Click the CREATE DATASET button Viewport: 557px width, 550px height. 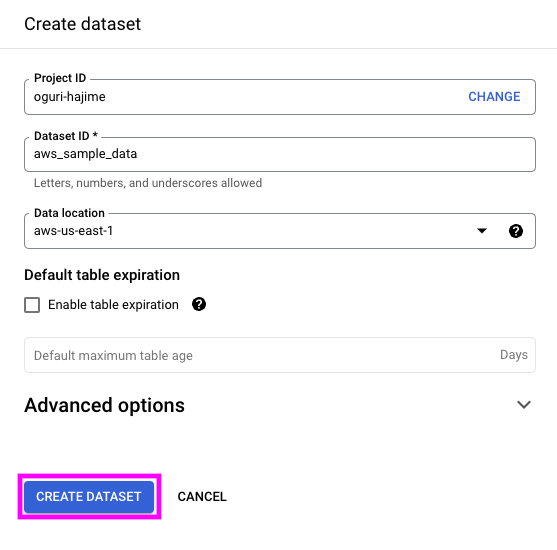point(89,497)
